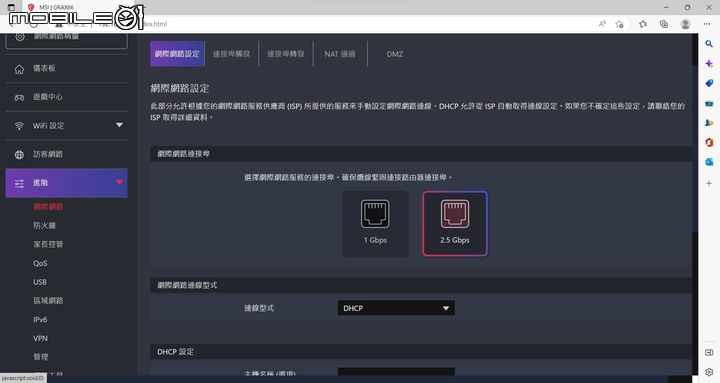The image size is (720, 383).
Task: Click the DHCP 設定 section header
Action: point(421,352)
